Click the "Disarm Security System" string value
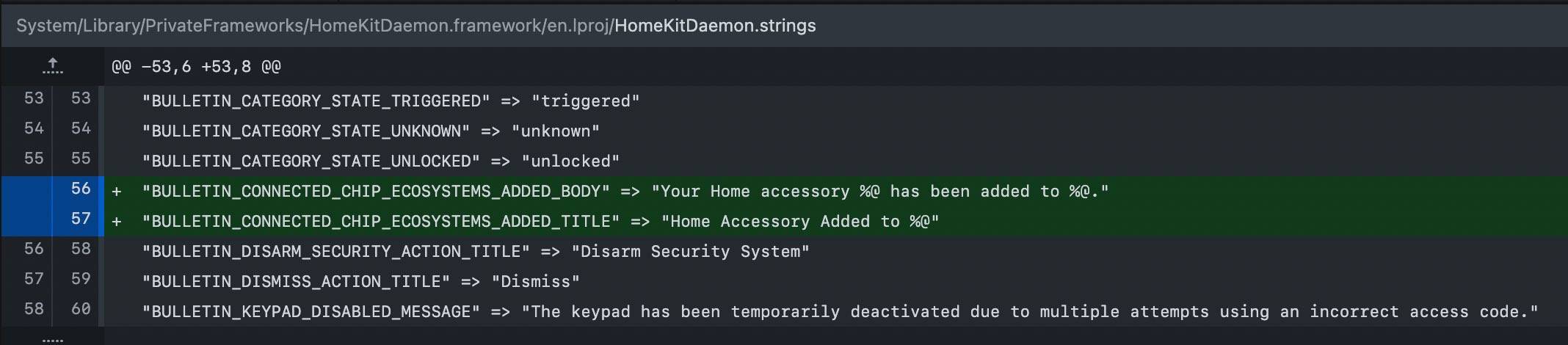The height and width of the screenshot is (345, 1568). (690, 252)
